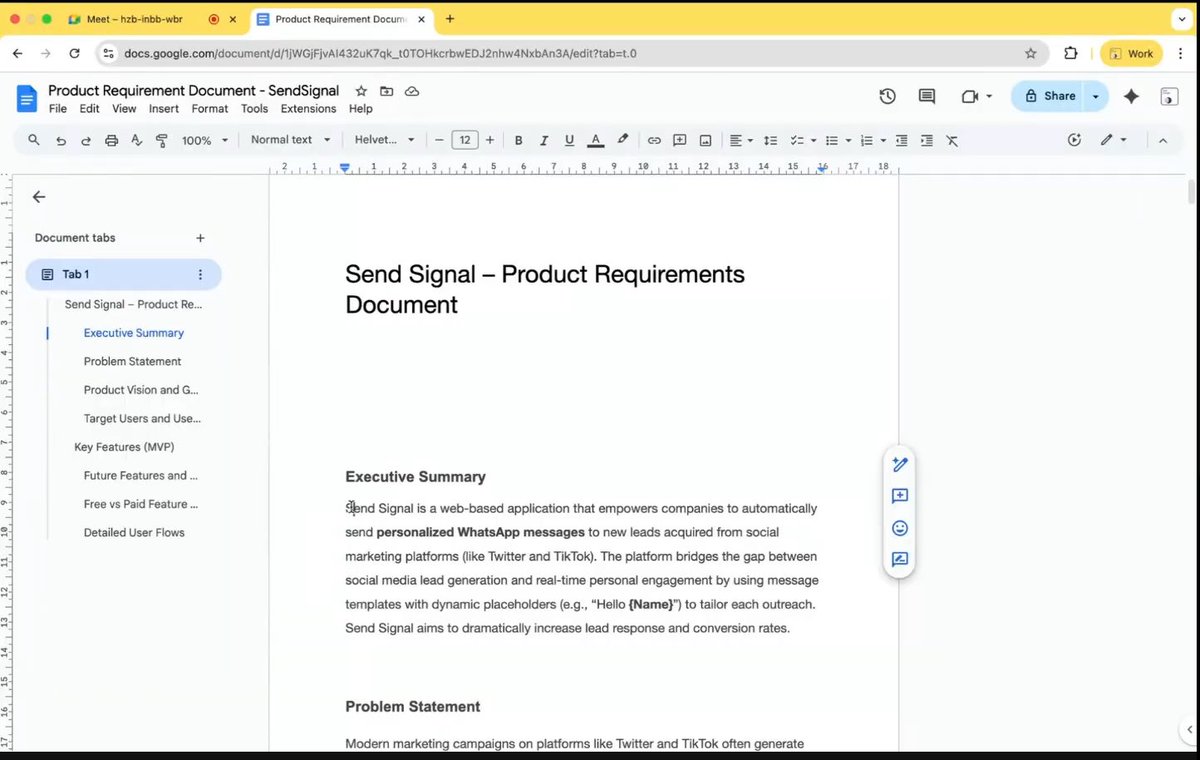Open the text alignment options
The image size is (1200, 760).
point(741,140)
